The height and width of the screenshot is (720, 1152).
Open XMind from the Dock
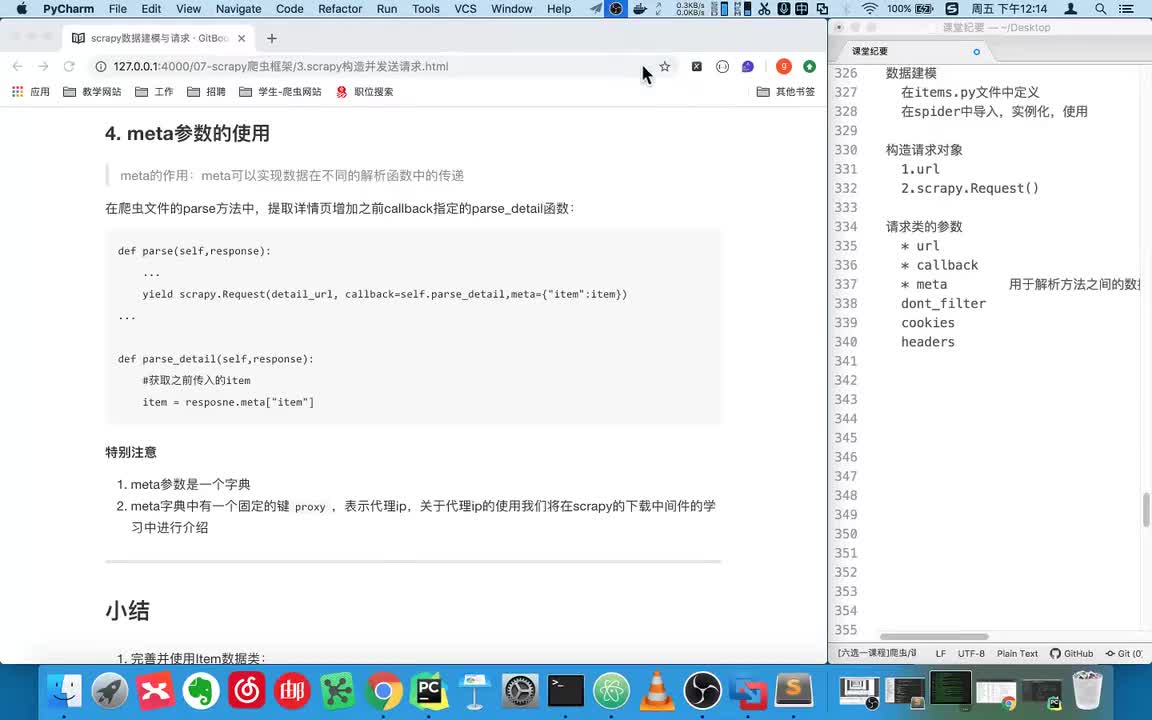pyautogui.click(x=156, y=691)
